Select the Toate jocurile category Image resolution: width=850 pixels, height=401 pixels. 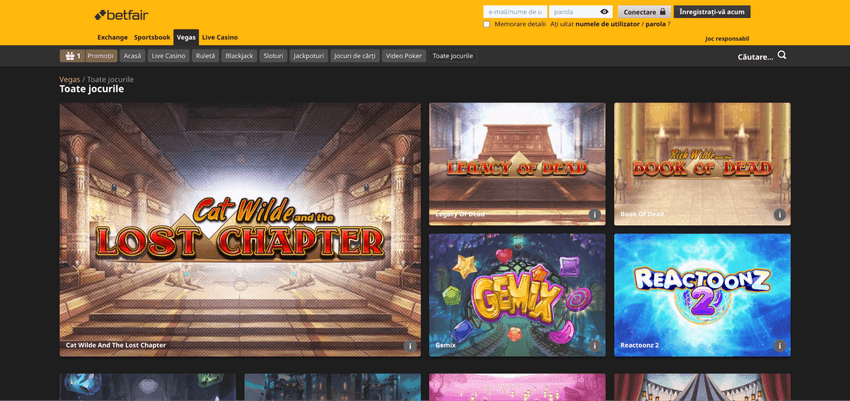[453, 56]
